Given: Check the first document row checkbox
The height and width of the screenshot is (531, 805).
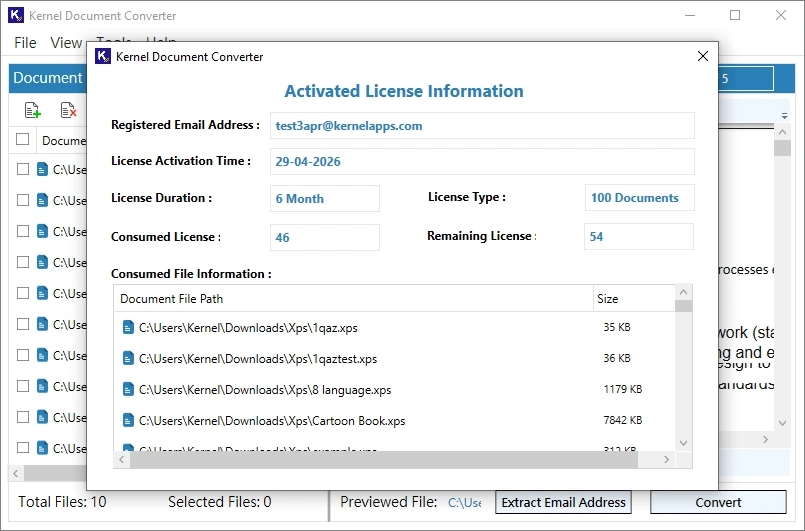Looking at the screenshot, I should (23, 169).
